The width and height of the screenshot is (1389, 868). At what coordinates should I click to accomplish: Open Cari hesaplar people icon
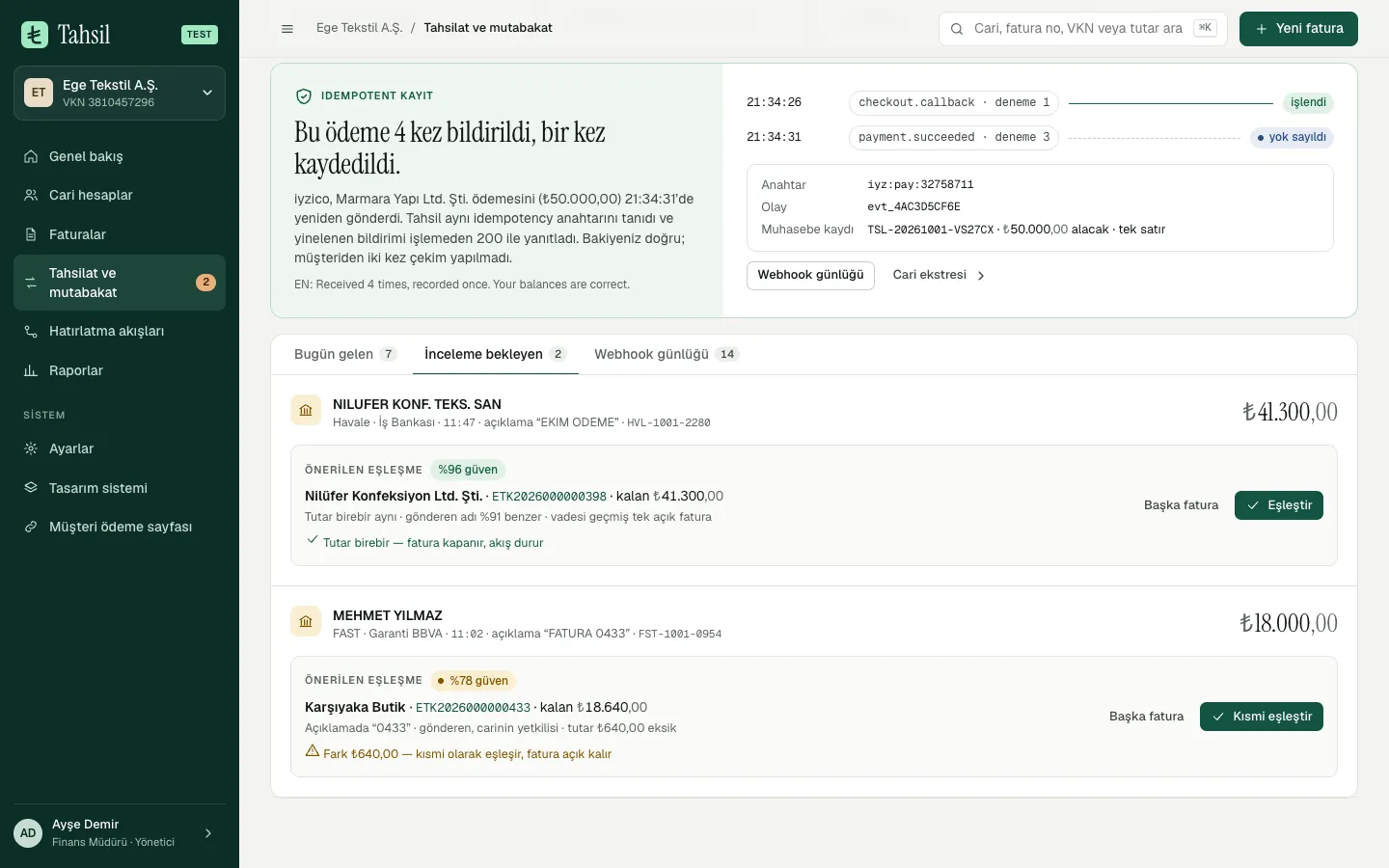[x=31, y=195]
